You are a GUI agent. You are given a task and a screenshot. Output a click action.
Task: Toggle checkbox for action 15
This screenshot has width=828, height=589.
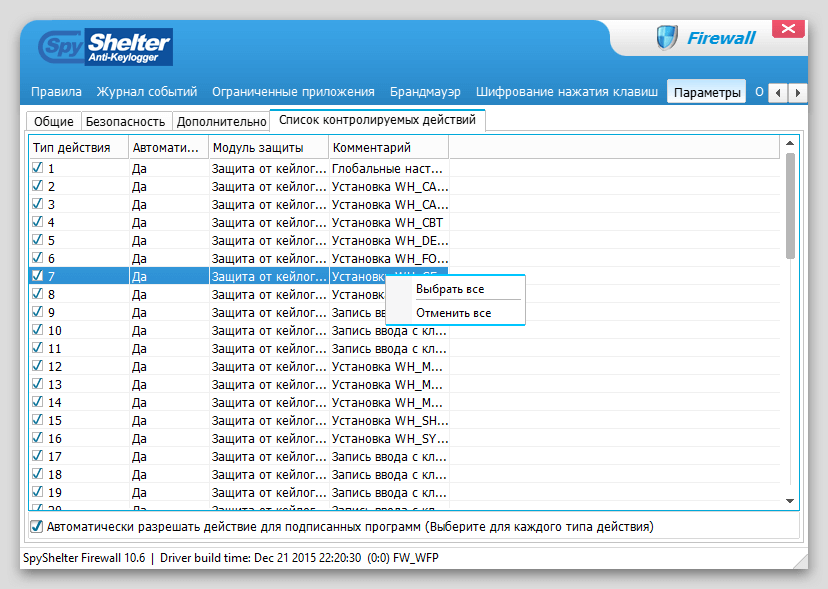37,419
